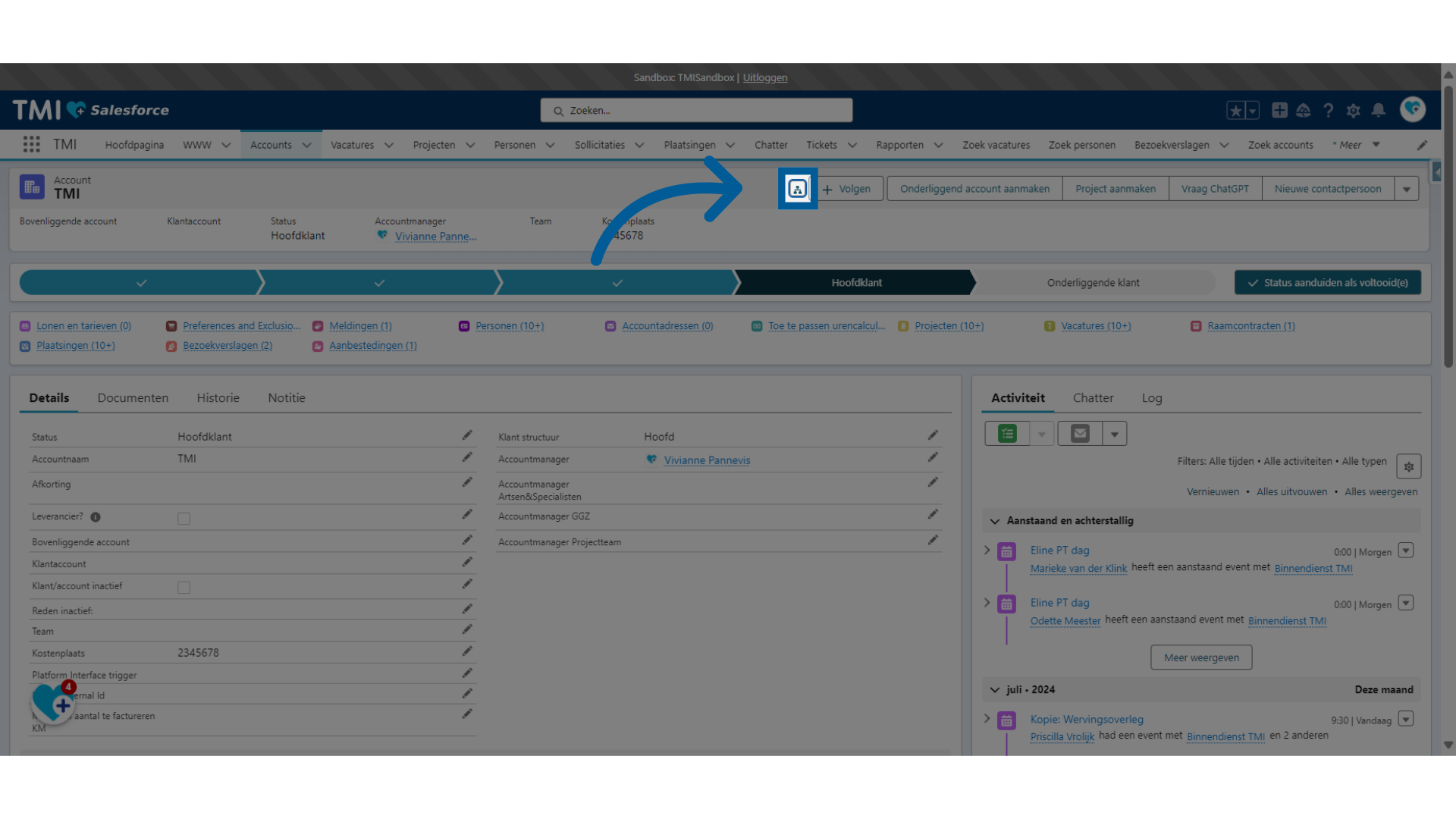Viewport: 1456px width, 819px height.
Task: Open more actions dropdown beside Nieuwe contactpersoon
Action: (1407, 189)
